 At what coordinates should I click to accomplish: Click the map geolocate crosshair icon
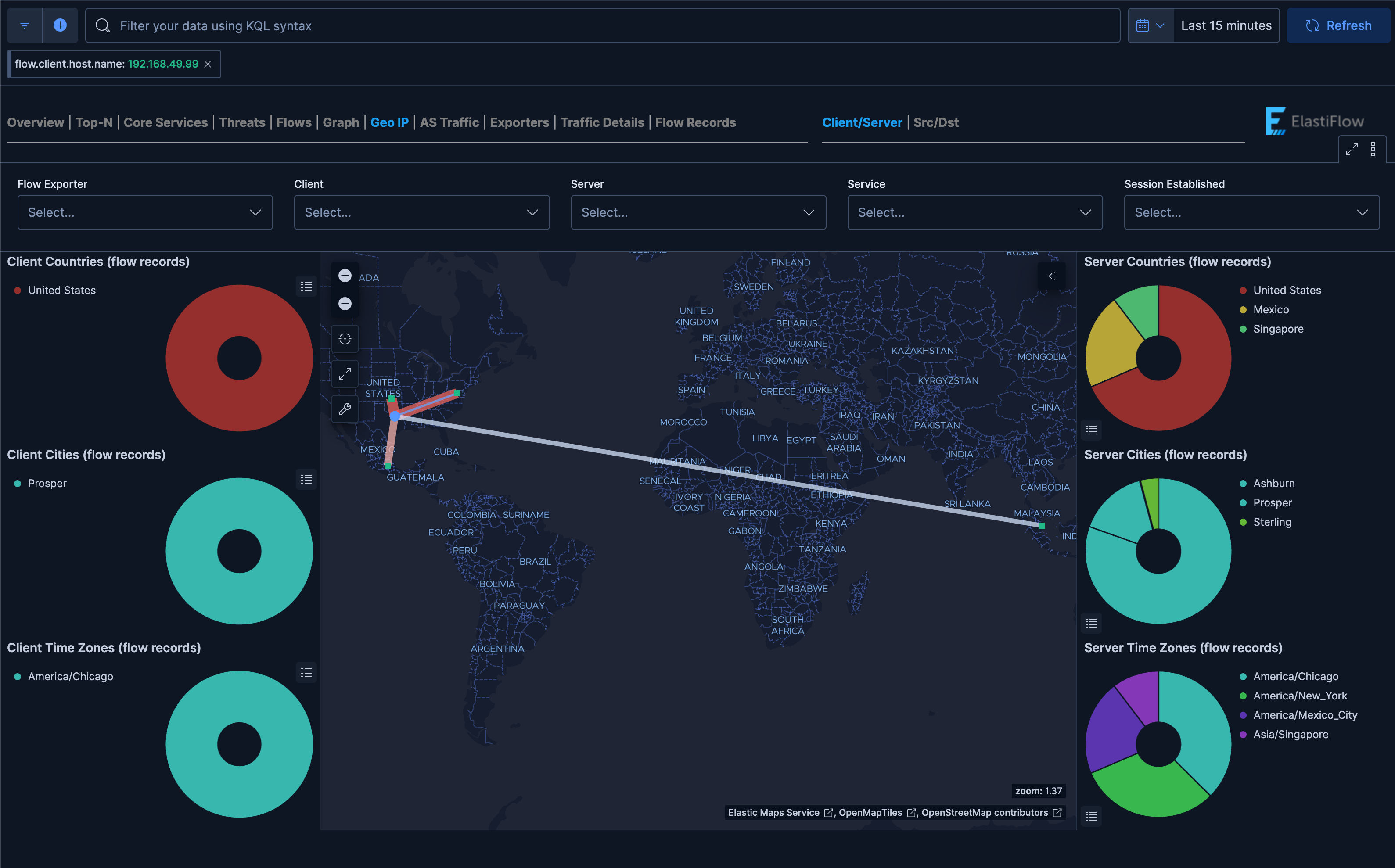pos(345,338)
